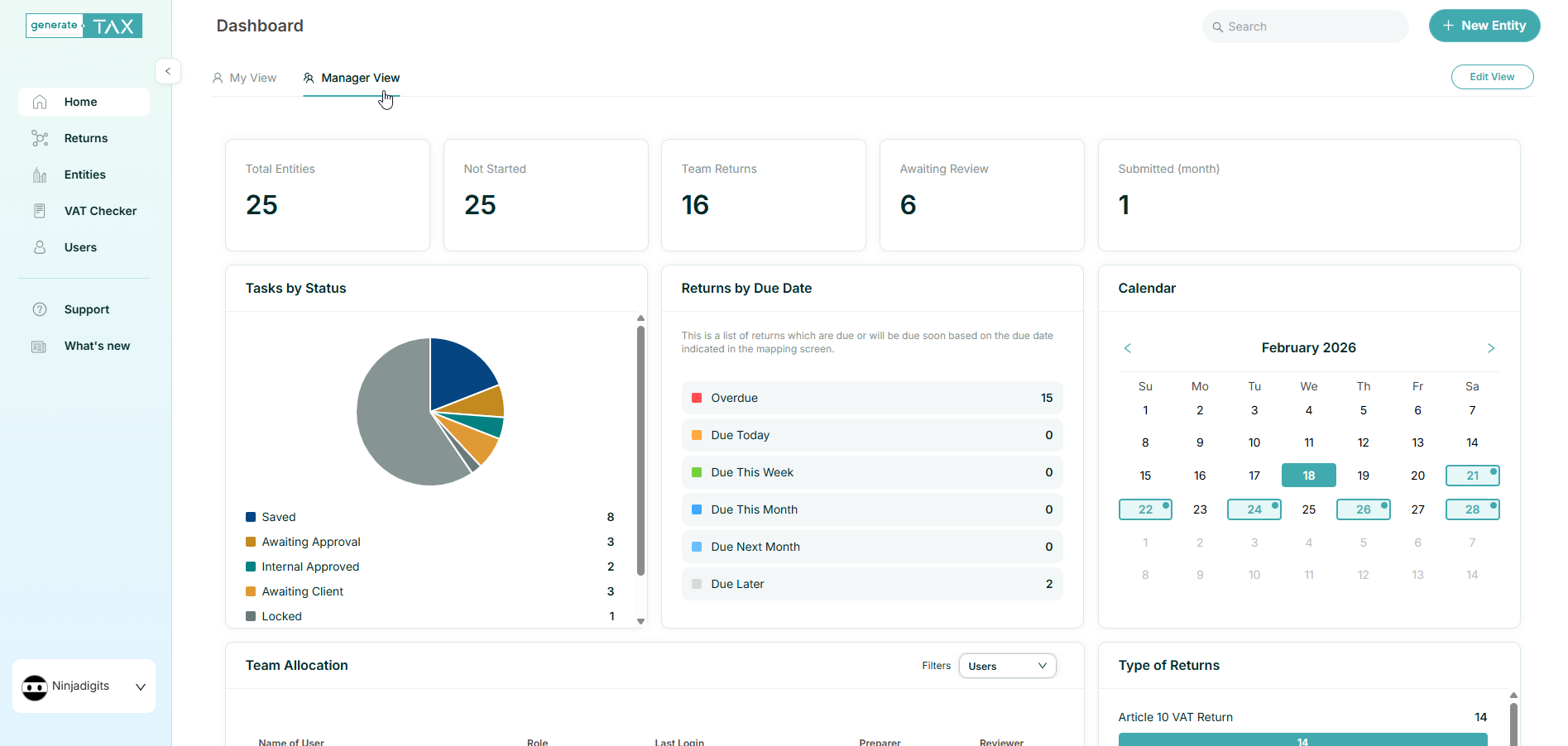Open the Returns sidebar icon
Image resolution: width=1568 pixels, height=746 pixels.
39,138
